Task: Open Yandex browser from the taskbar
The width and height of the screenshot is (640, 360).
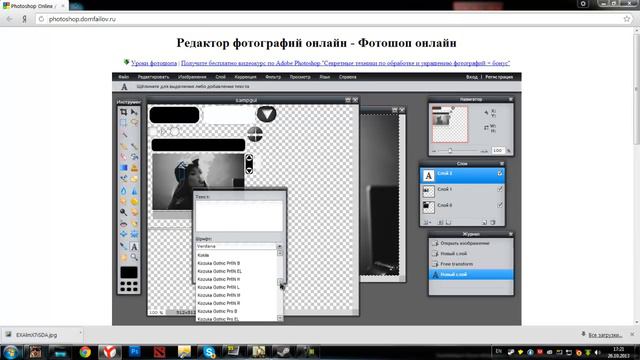Action: 109,352
